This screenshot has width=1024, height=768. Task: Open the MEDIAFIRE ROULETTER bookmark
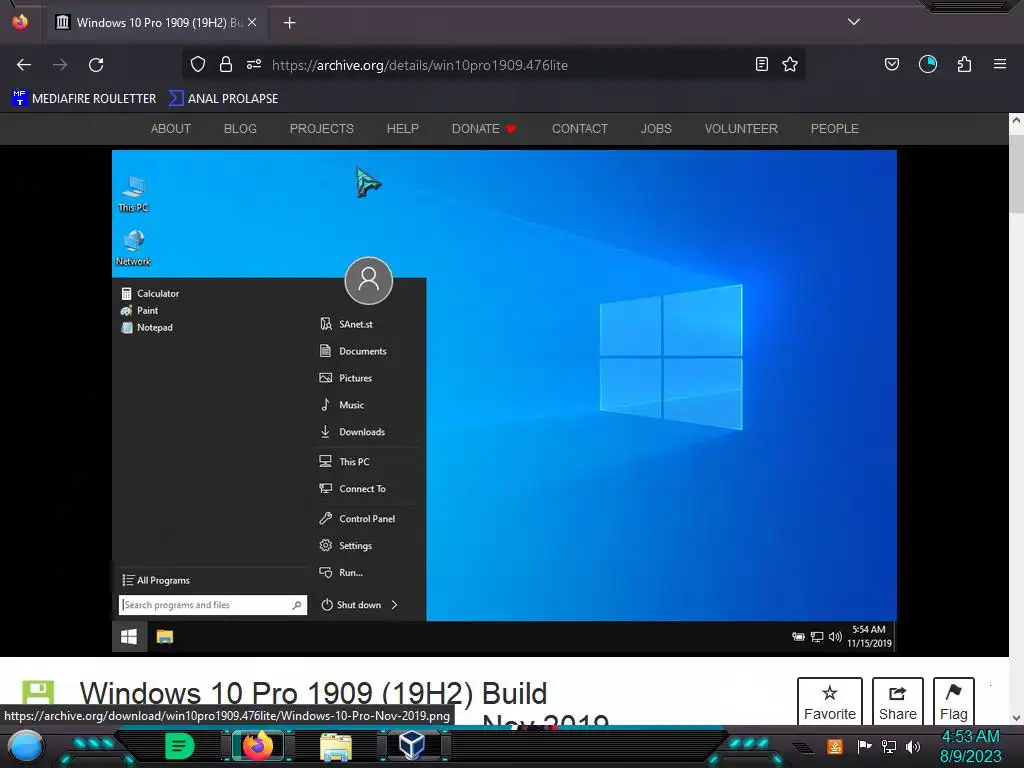point(84,99)
